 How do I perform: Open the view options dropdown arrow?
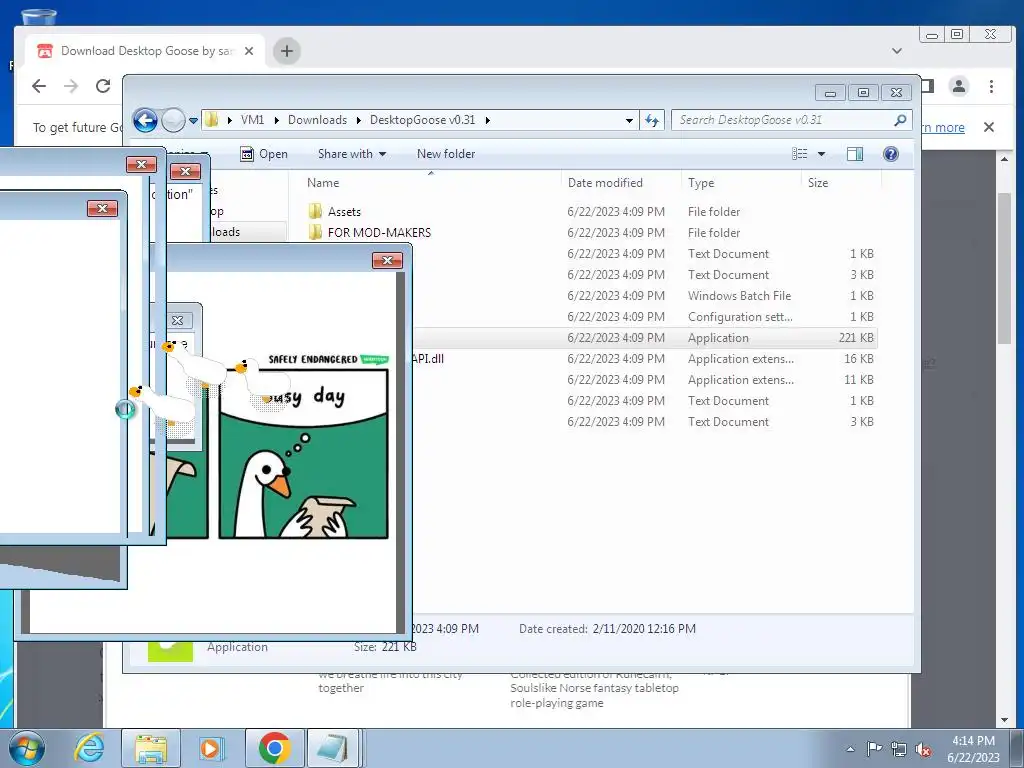(x=822, y=154)
